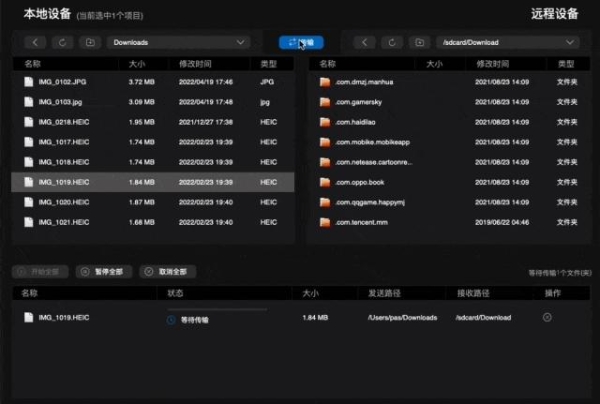Click IMG_1019.HEIC in the transfer queue
600x404 pixels.
pyautogui.click(x=64, y=318)
